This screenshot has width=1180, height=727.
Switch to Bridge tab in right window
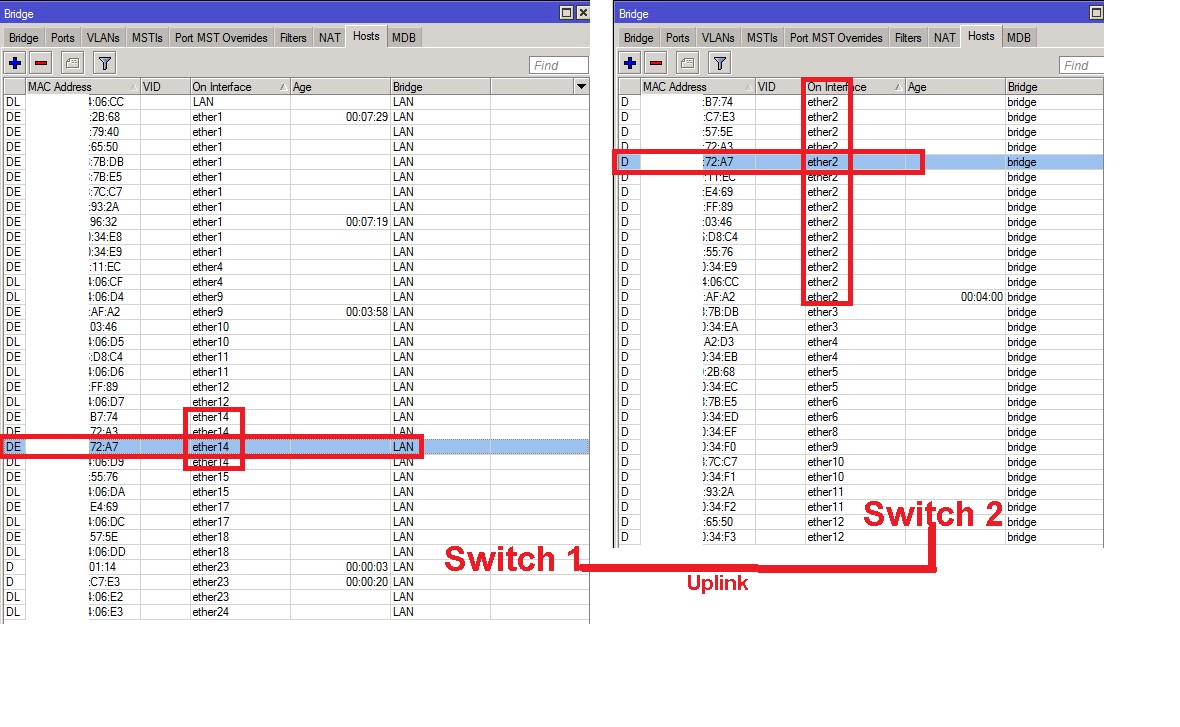[638, 38]
